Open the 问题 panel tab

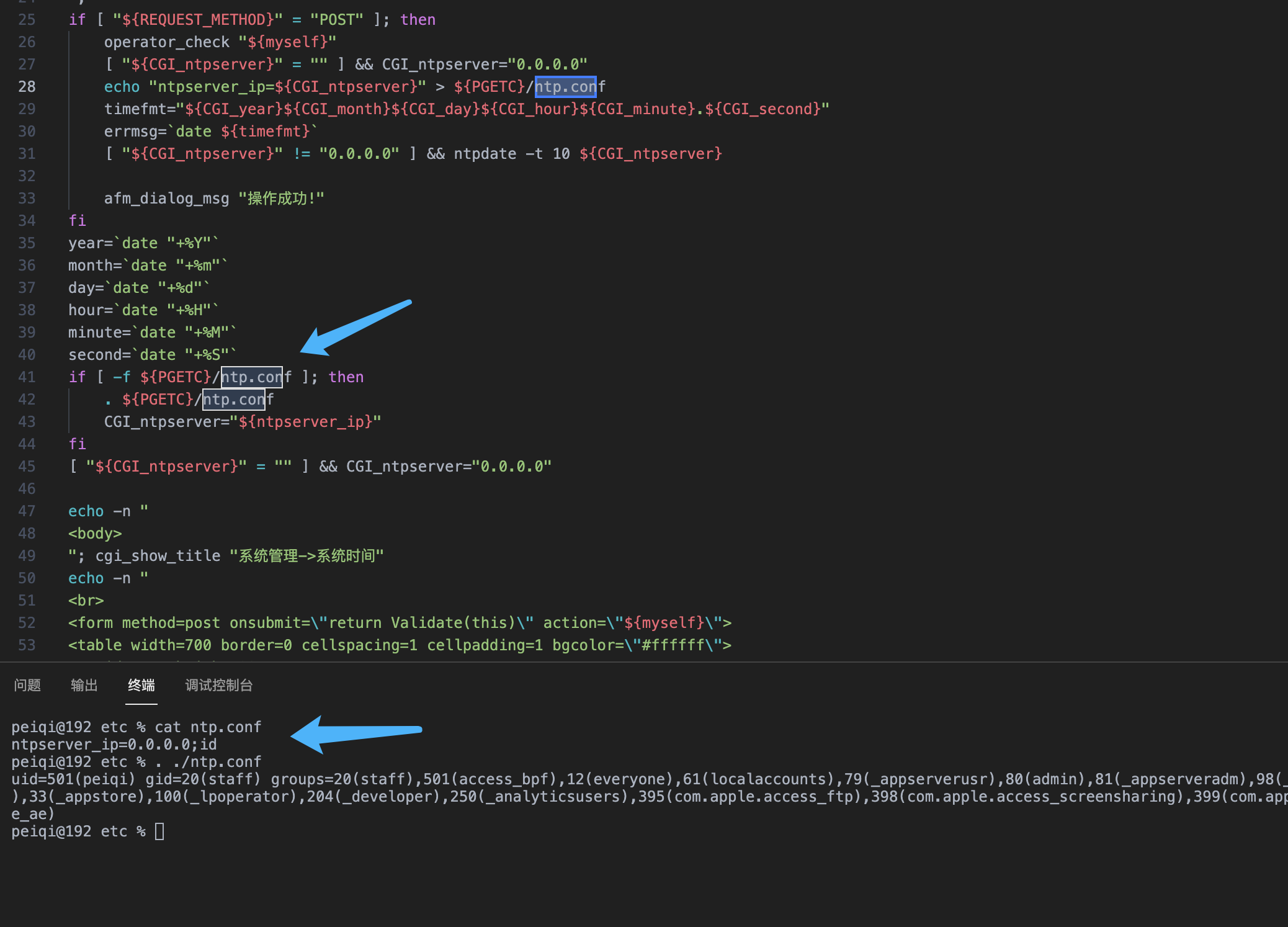coord(27,685)
